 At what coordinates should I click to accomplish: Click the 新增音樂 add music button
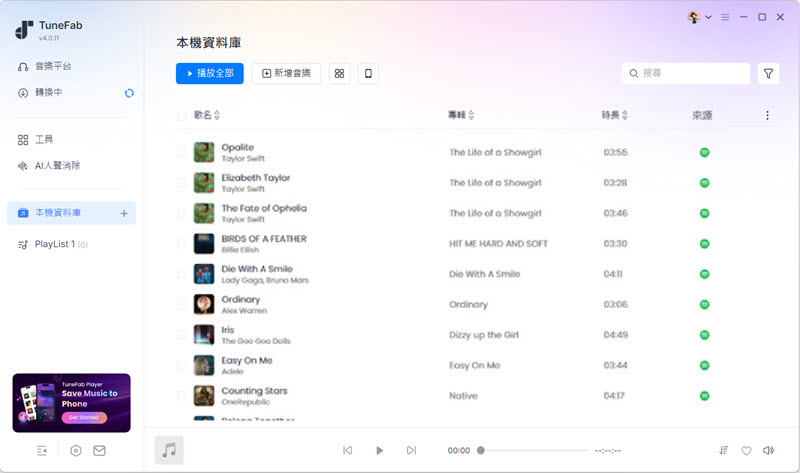[286, 73]
